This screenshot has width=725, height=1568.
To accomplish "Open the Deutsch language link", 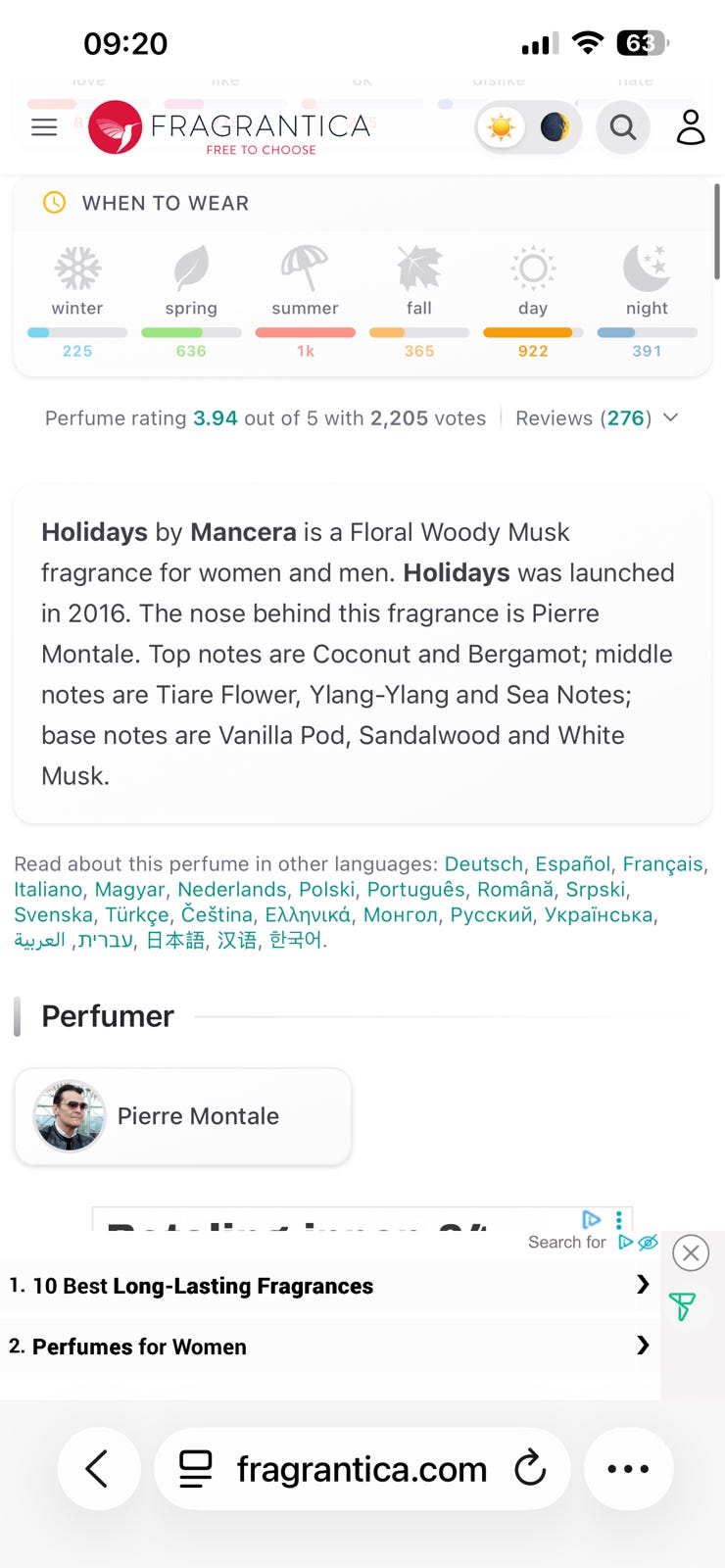I will pyautogui.click(x=484, y=864).
